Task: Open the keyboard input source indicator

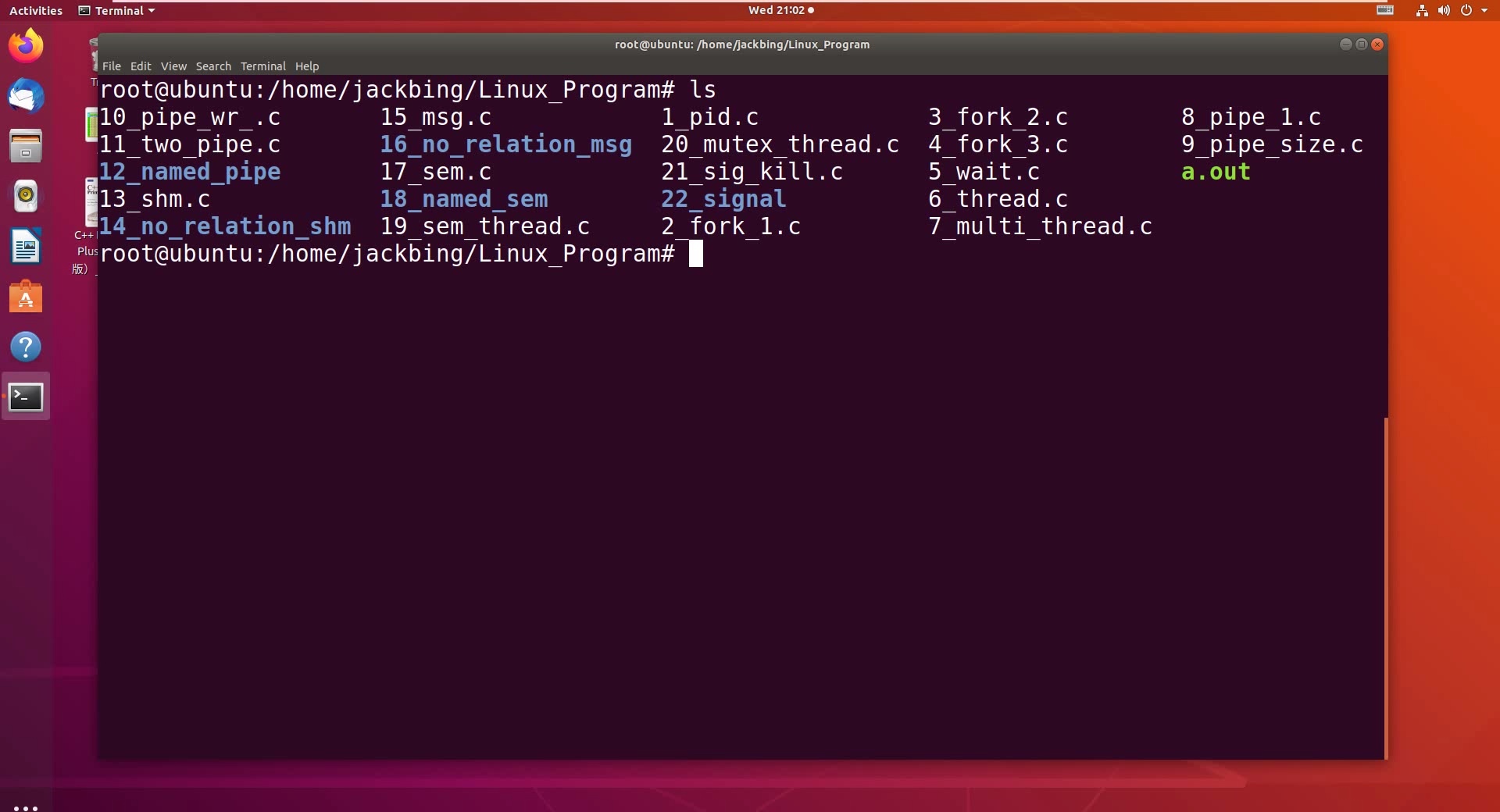Action: [1385, 10]
